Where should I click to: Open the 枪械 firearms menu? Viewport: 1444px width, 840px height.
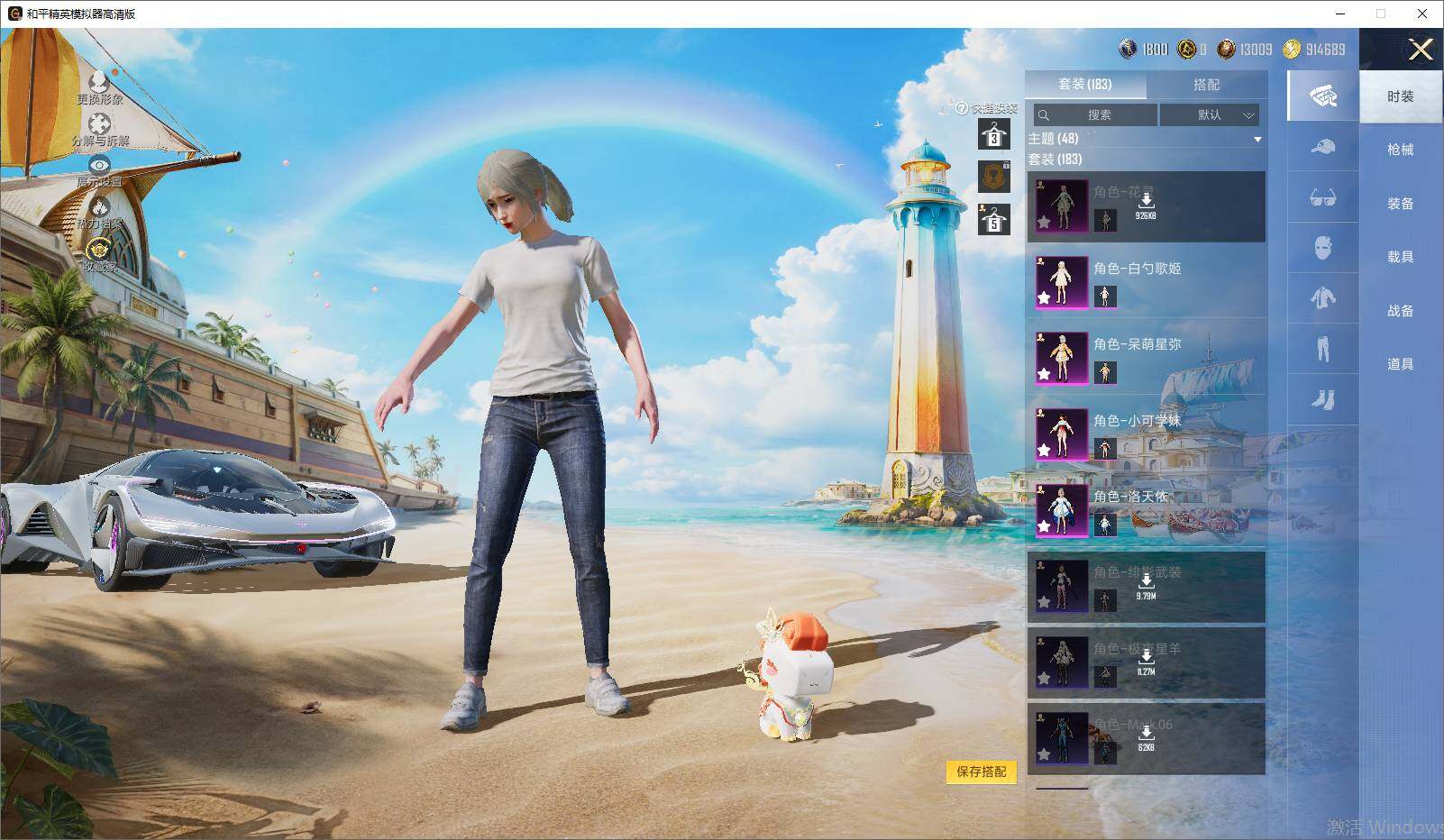point(1401,150)
